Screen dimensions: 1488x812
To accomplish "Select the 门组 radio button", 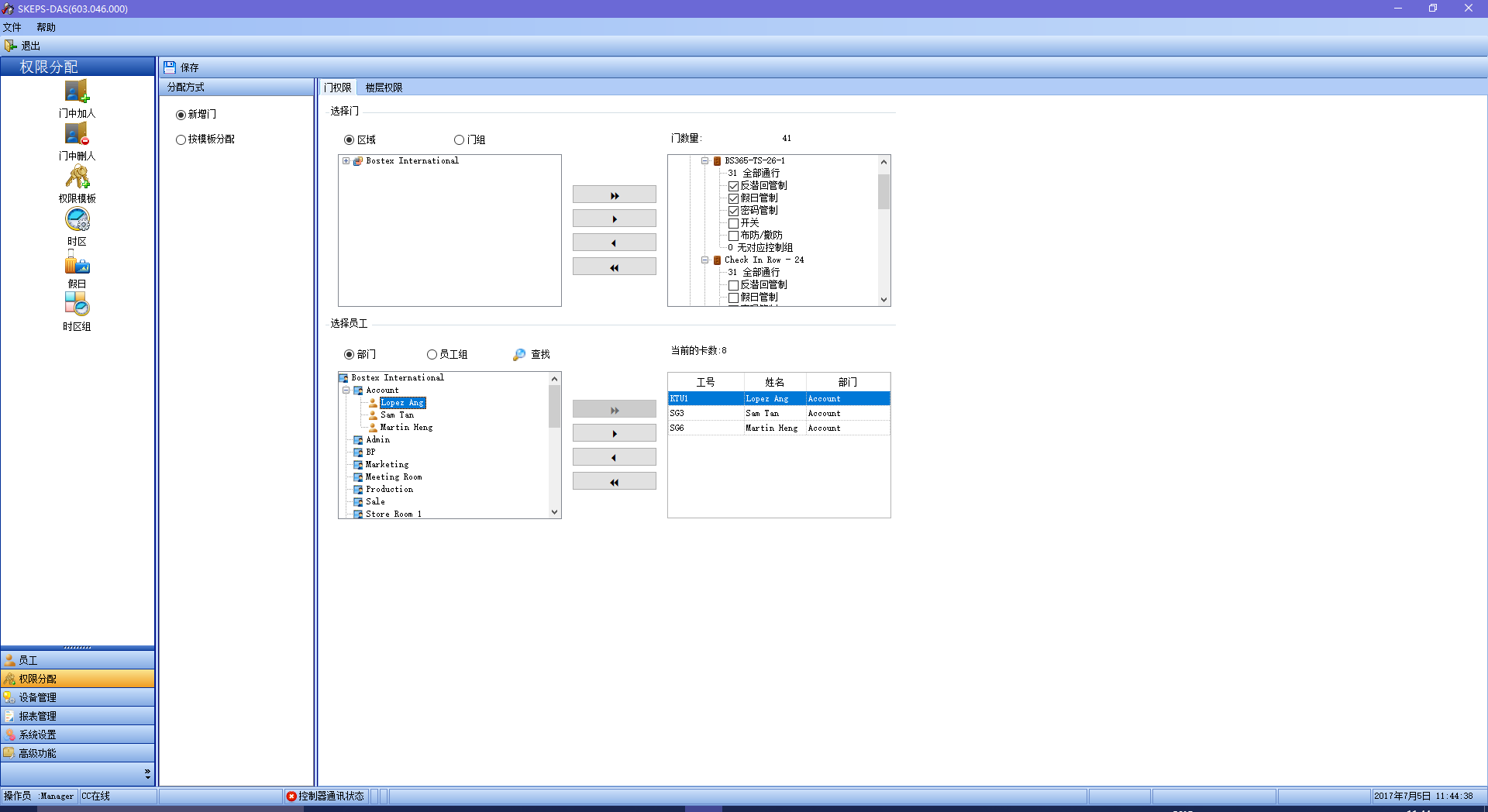I will [459, 140].
